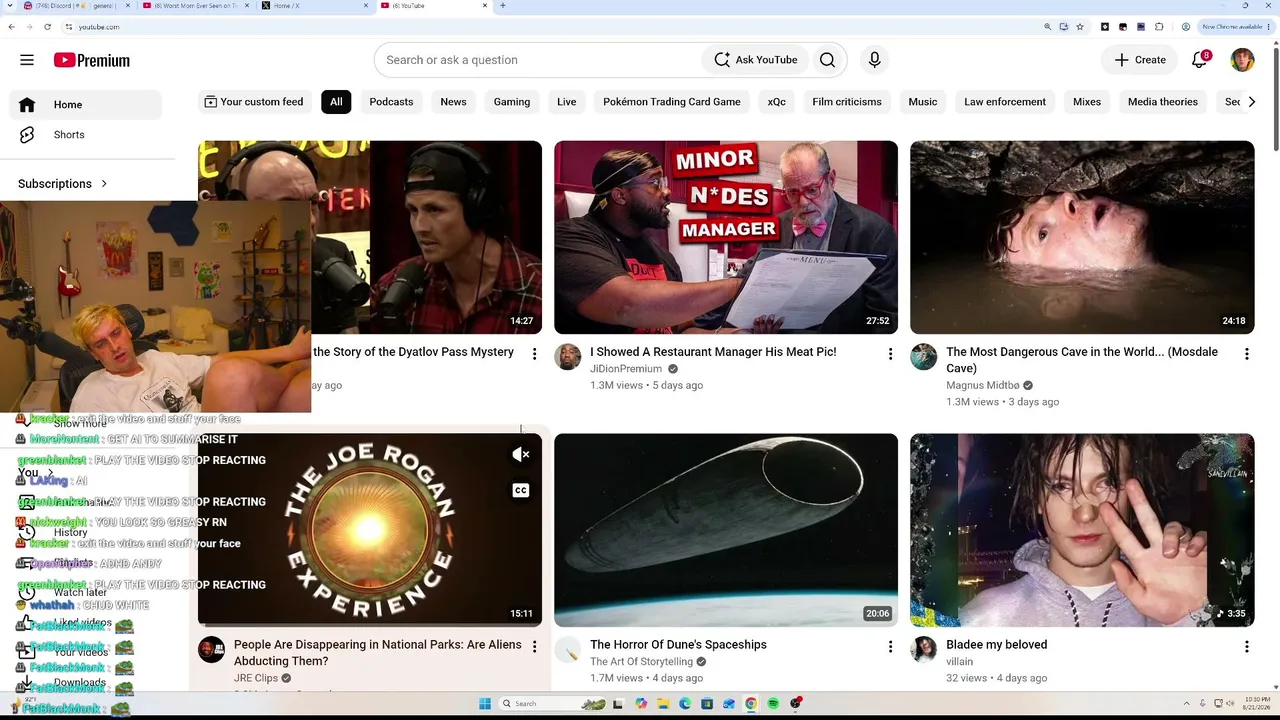This screenshot has width=1280, height=720.
Task: Select the Mixes filter chip
Action: pyautogui.click(x=1087, y=102)
